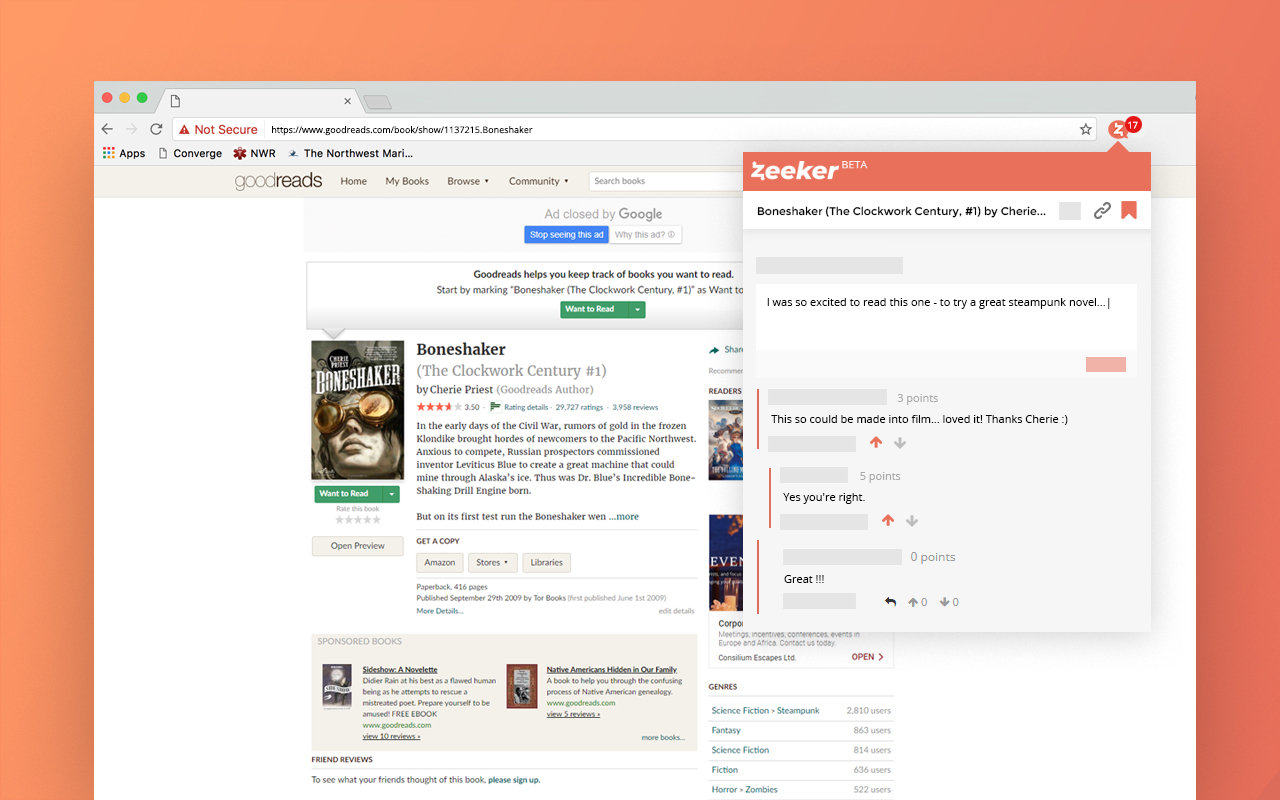This screenshot has width=1280, height=800.
Task: Click 'Want to Read' button in top banner
Action: [x=594, y=309]
